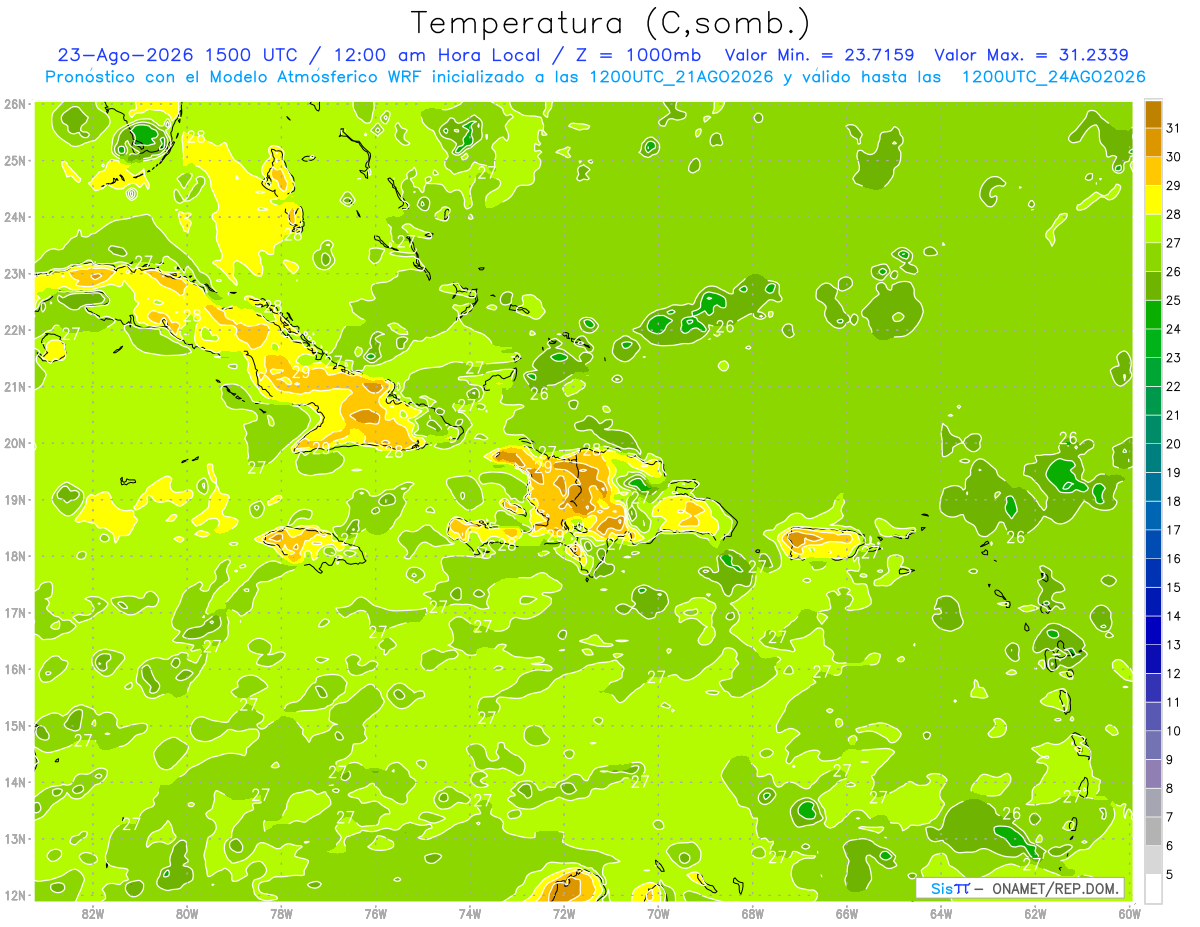This screenshot has height=927, width=1200.
Task: Click the latitude label '13N'
Action: coord(14,838)
